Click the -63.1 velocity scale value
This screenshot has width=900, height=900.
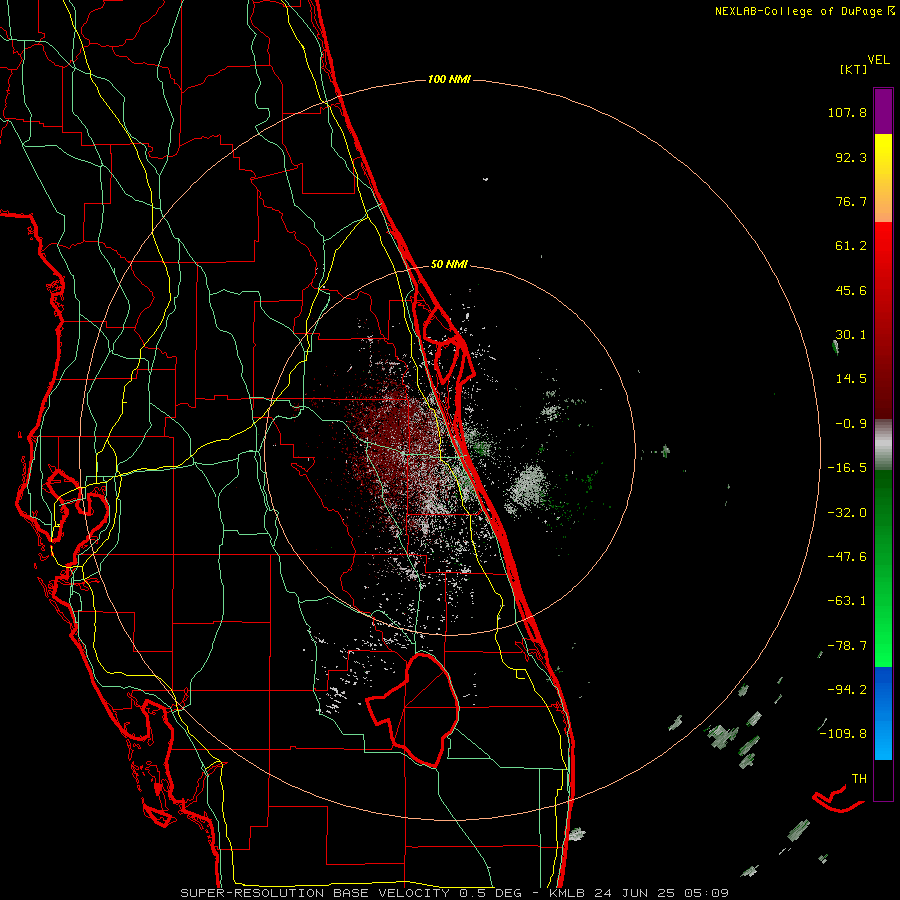point(847,601)
